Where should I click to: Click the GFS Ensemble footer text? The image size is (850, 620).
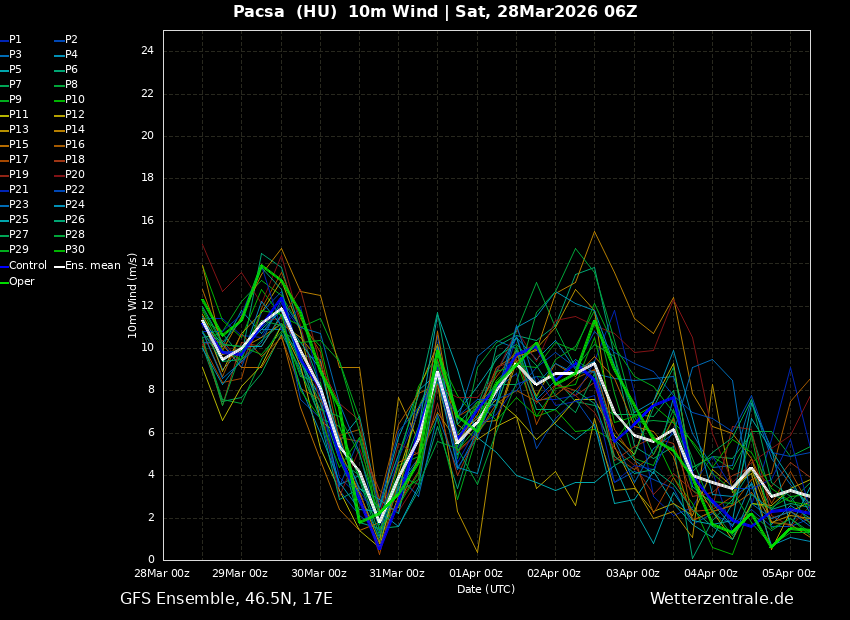226,599
